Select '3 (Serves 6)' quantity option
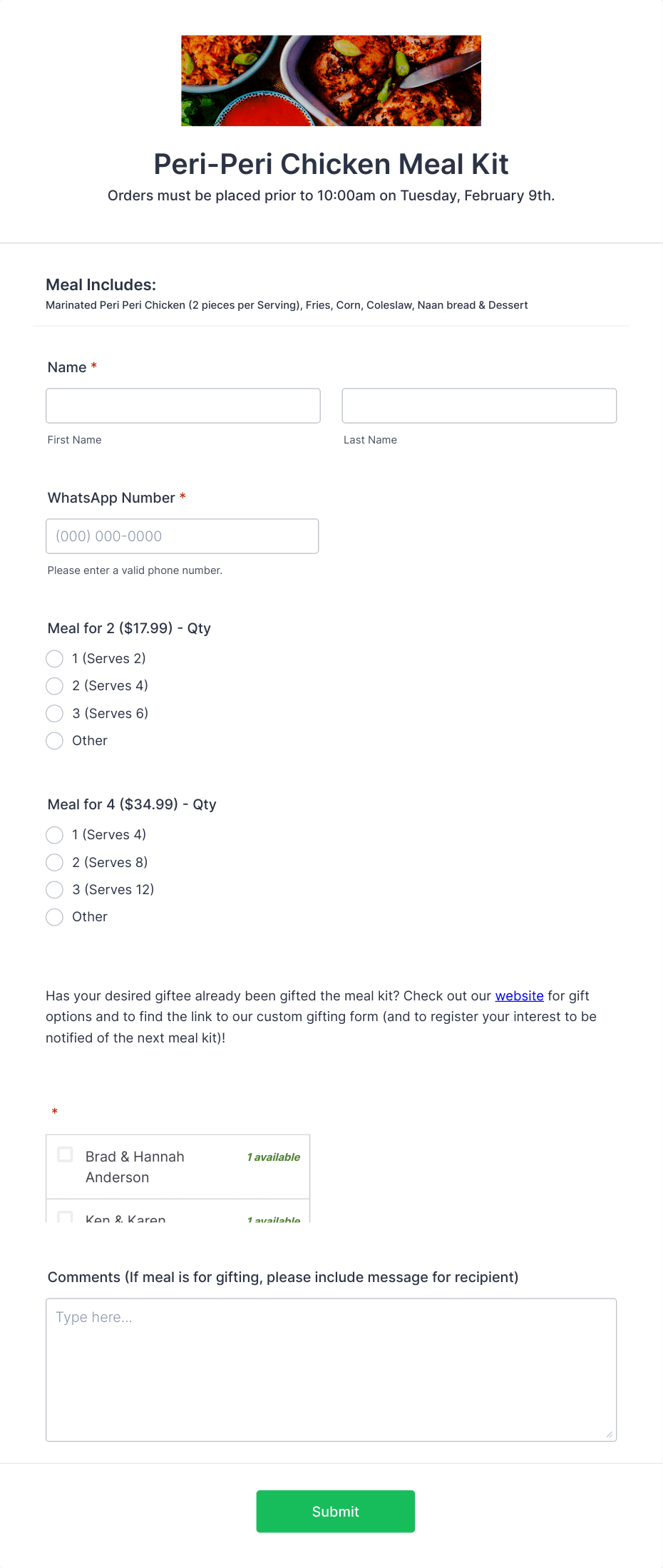 (x=54, y=713)
